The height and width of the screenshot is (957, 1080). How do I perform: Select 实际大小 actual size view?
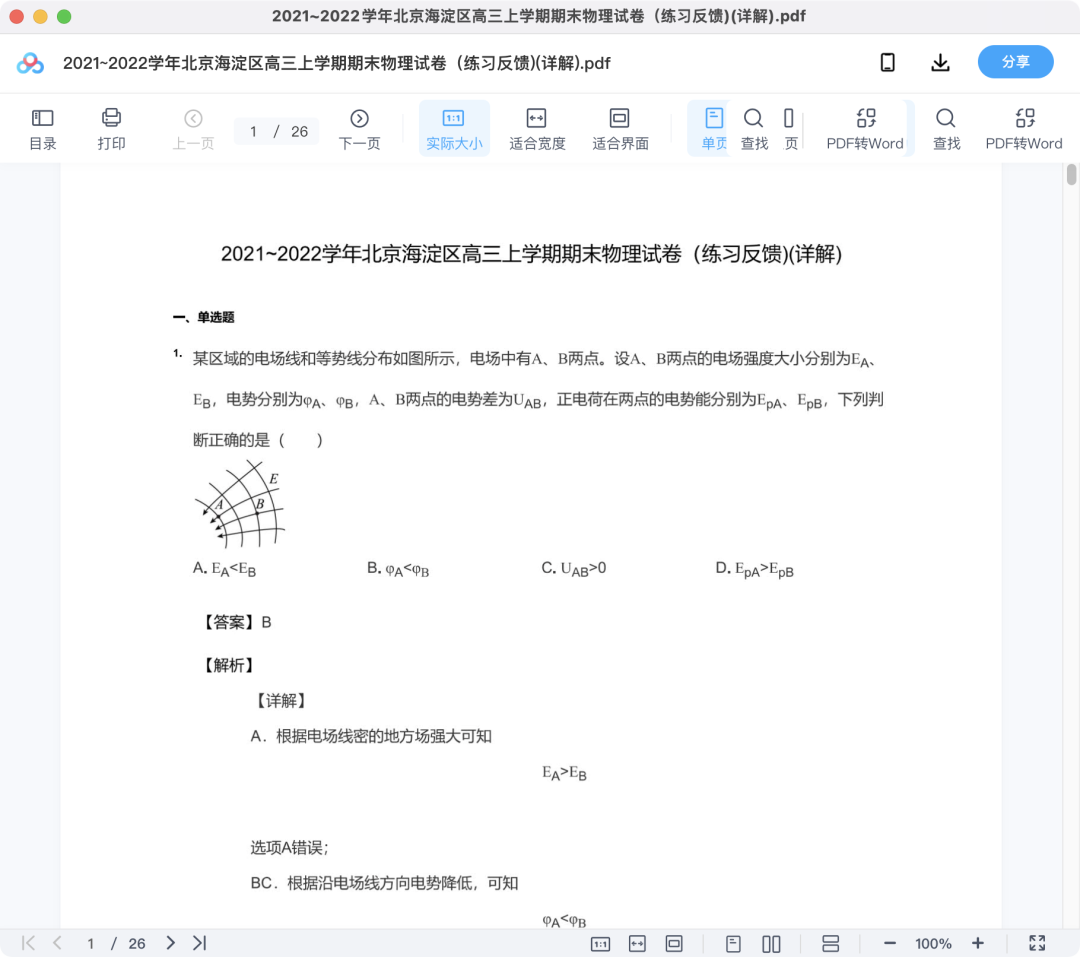(454, 129)
